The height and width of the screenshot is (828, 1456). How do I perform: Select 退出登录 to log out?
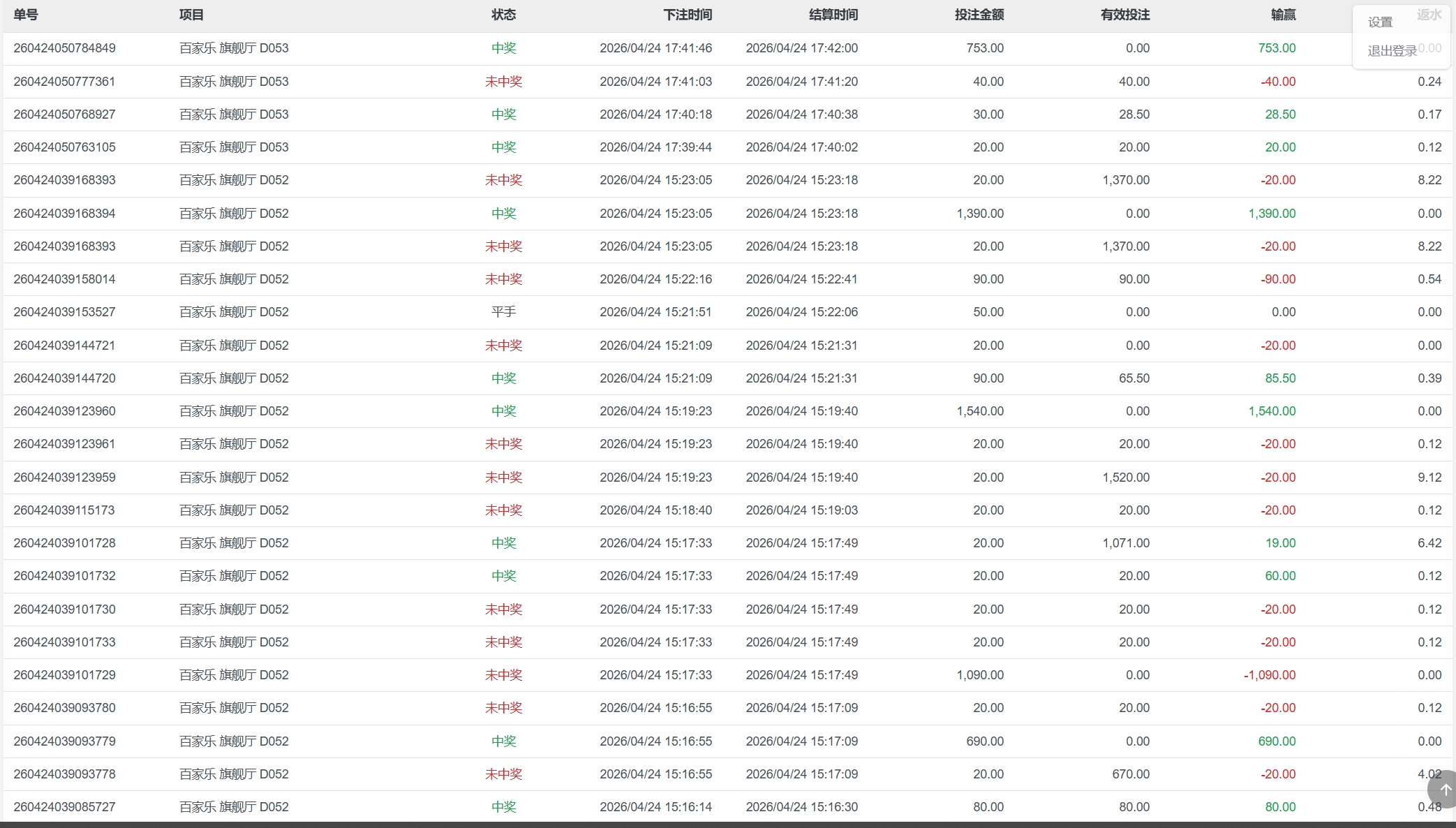(x=1392, y=51)
